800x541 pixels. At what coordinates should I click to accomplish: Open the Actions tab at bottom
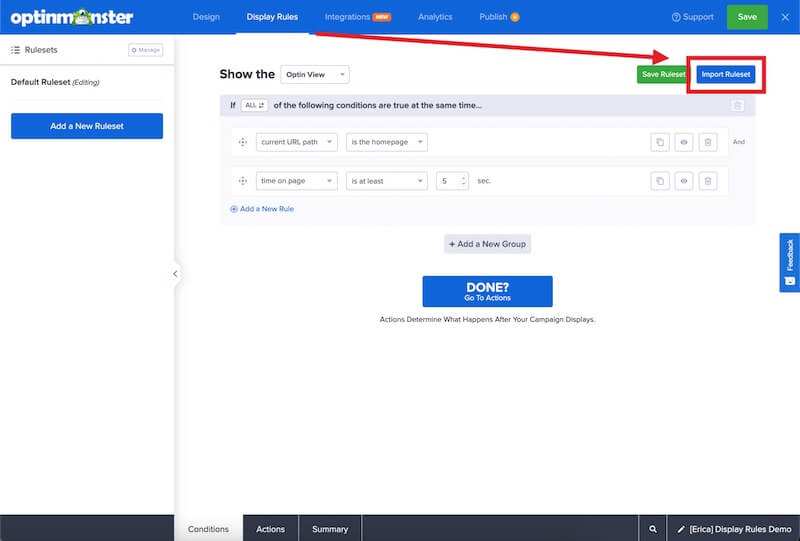coord(270,529)
